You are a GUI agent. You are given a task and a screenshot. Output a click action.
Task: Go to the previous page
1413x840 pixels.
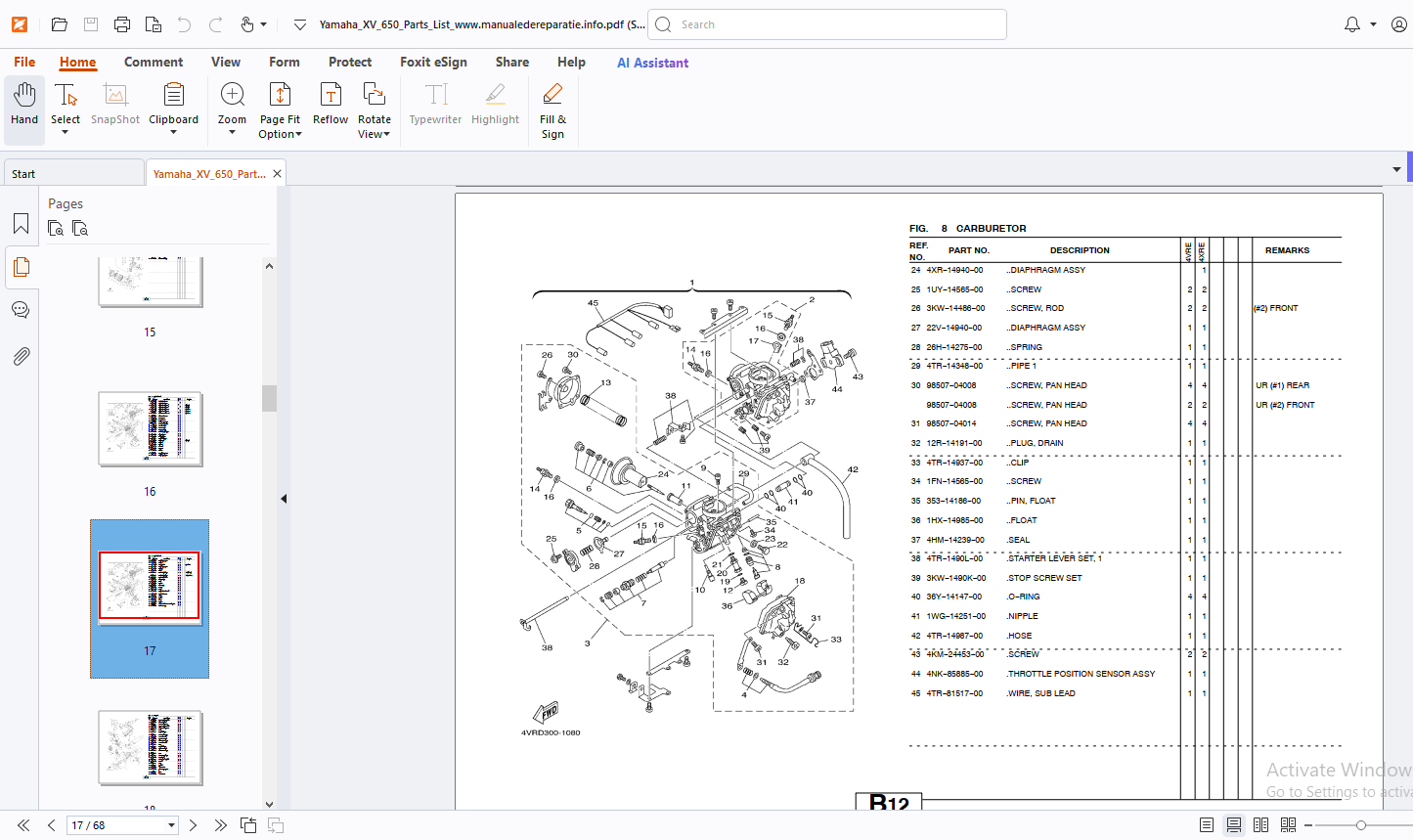click(x=51, y=825)
